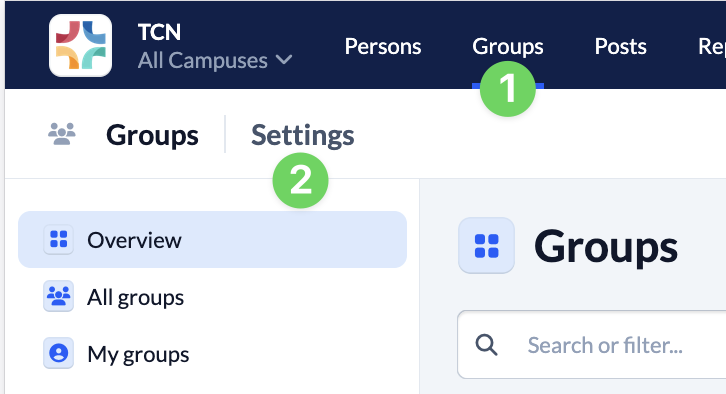Select the Groups sub-navigation tab

152,135
